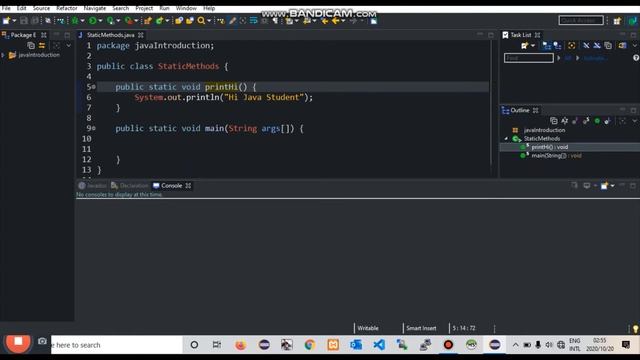Open the Run menu

164,8
